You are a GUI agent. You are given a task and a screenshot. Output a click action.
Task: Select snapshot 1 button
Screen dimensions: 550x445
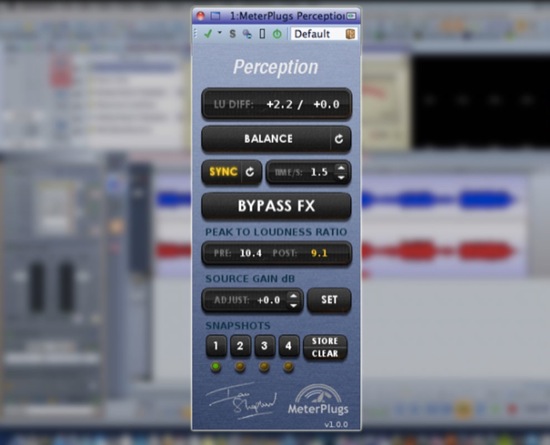pos(216,346)
